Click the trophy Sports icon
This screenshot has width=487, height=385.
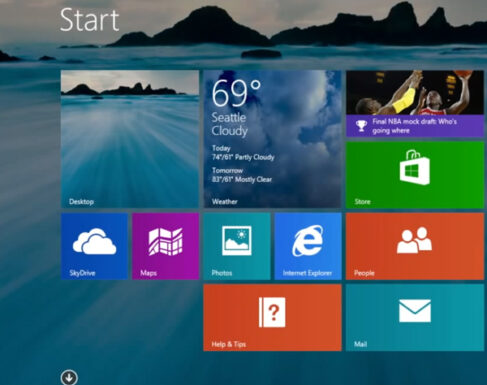coord(361,126)
